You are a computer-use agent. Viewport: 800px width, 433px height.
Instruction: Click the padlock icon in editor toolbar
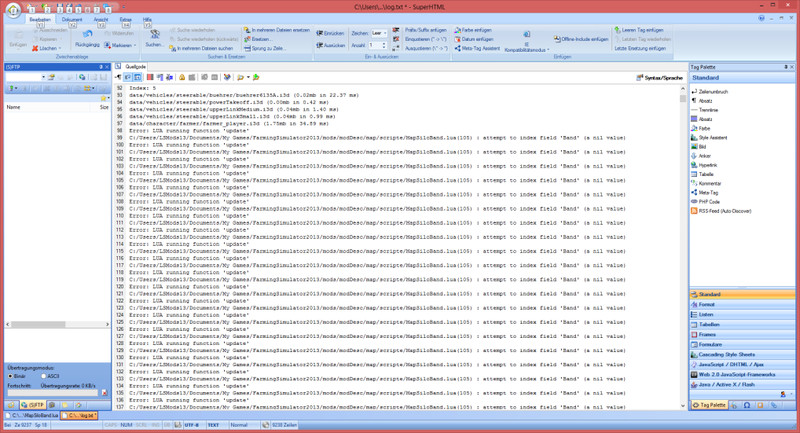click(182, 78)
